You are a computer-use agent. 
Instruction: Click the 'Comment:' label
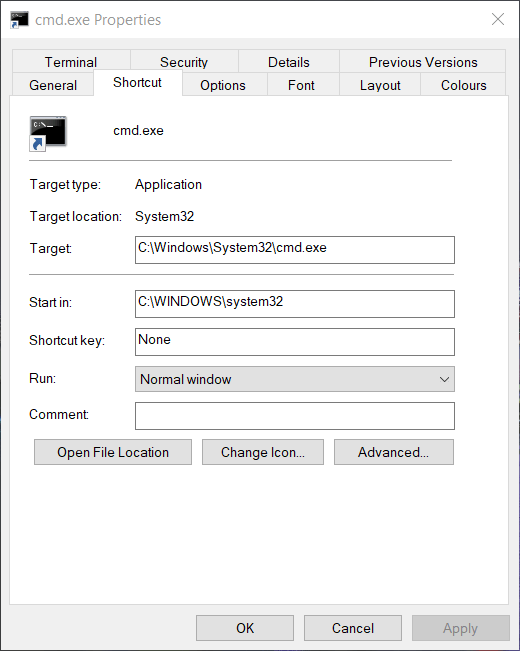(59, 414)
